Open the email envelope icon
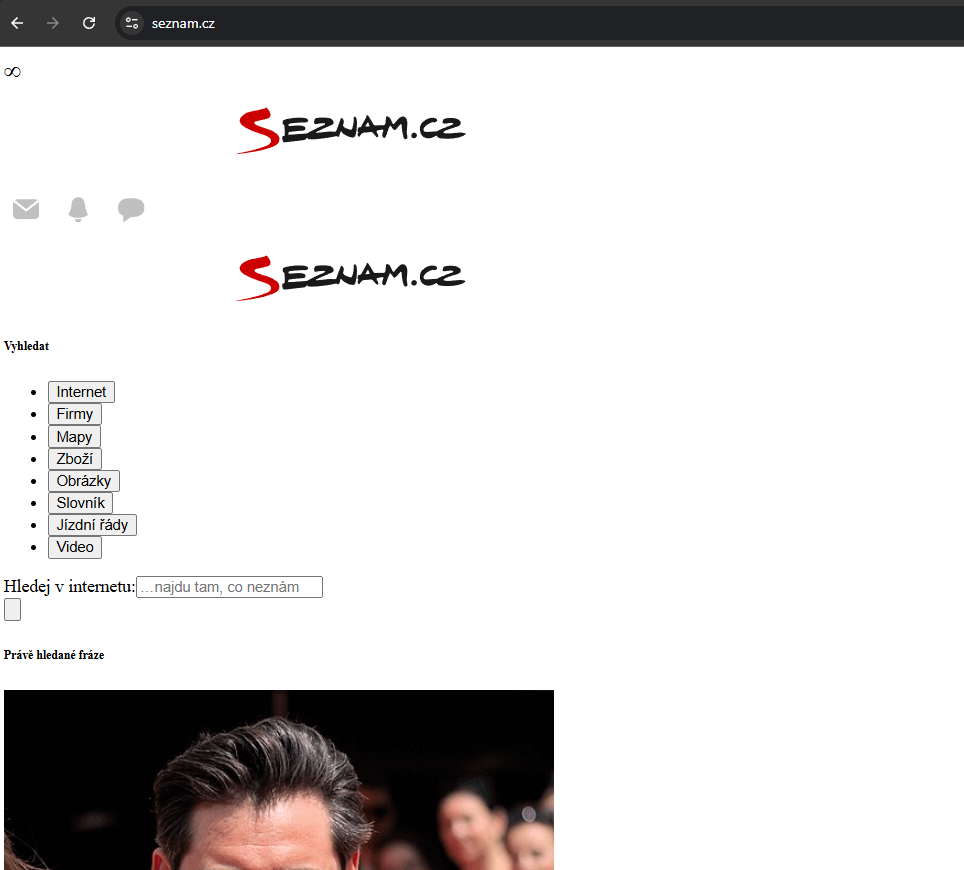The height and width of the screenshot is (870, 964). click(26, 209)
